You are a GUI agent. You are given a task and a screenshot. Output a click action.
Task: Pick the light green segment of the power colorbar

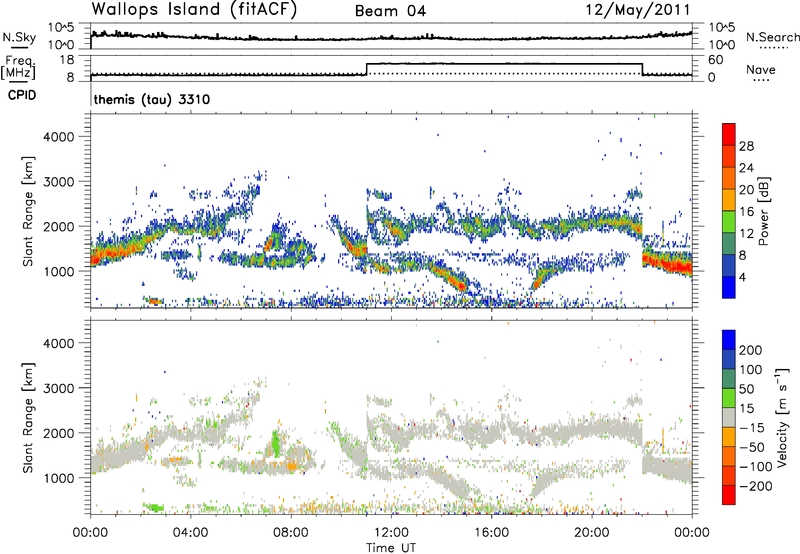(729, 221)
